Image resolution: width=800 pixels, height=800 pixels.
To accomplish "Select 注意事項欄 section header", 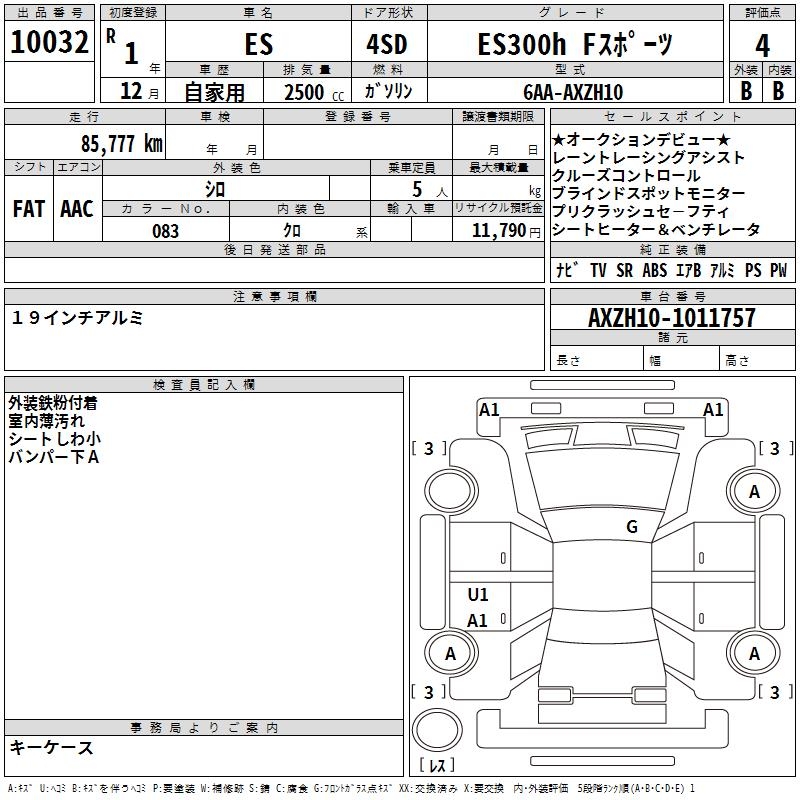I will 274,296.
